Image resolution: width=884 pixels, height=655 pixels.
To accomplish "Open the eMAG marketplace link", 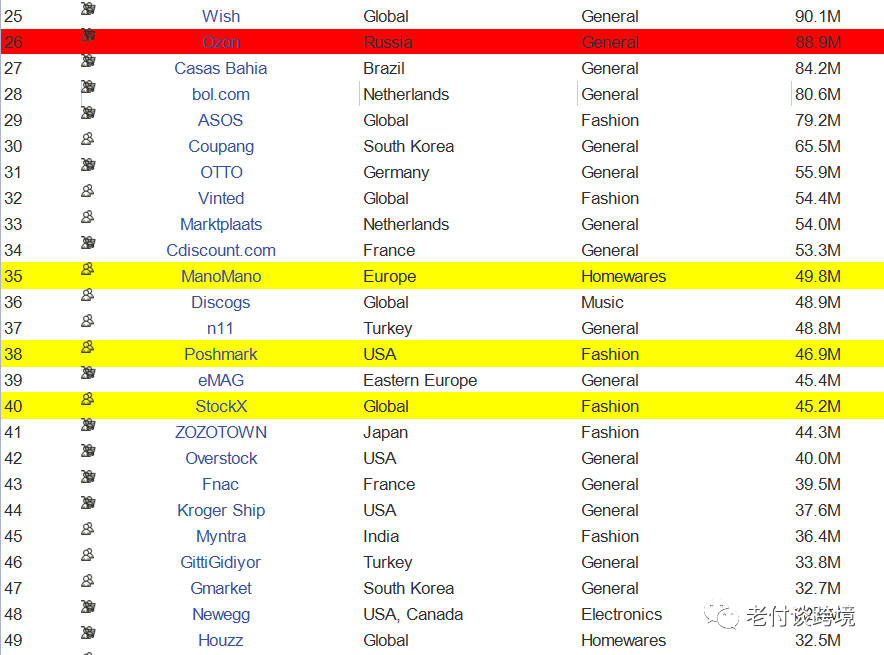I will click(x=221, y=381).
